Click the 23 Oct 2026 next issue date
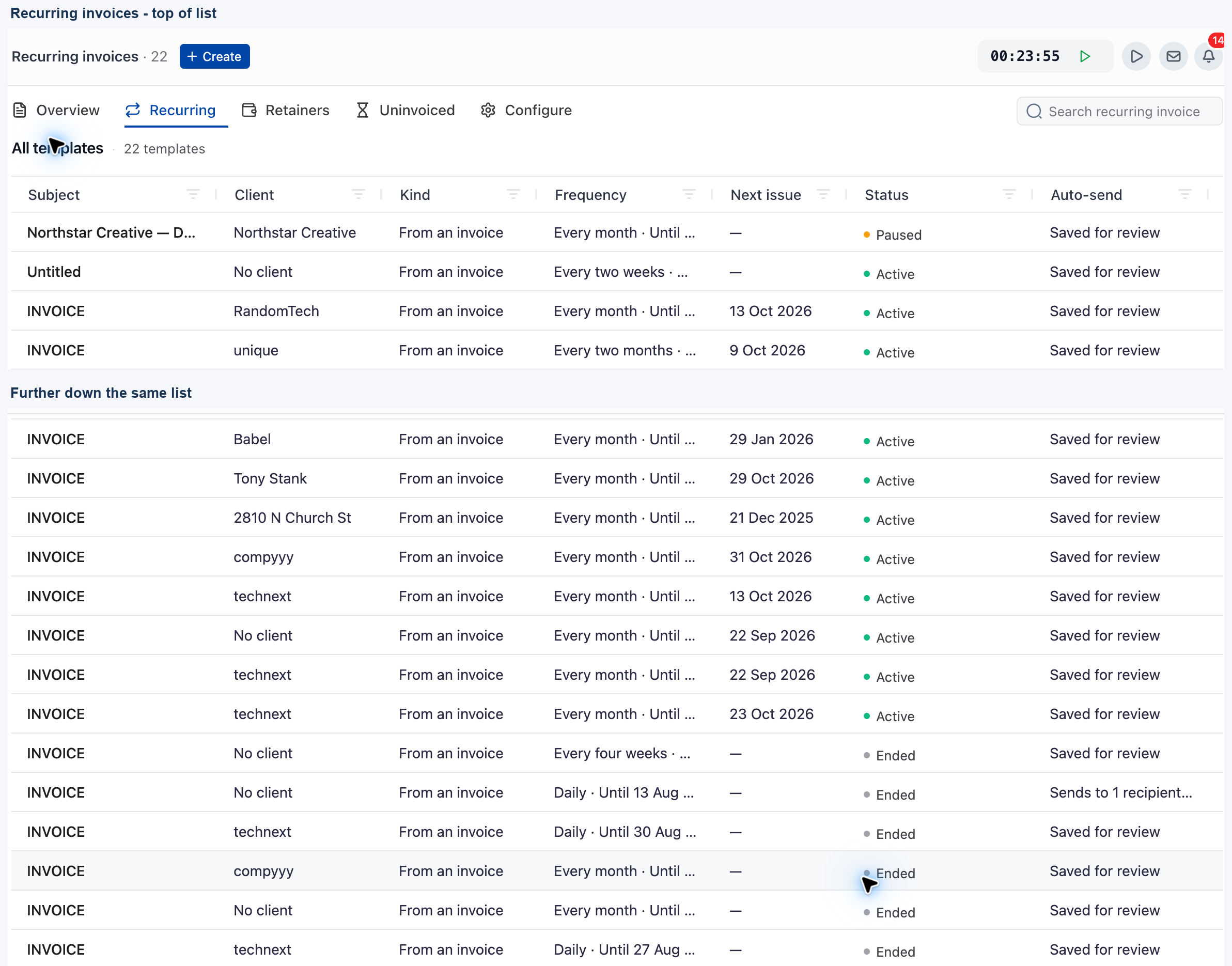The width and height of the screenshot is (1232, 966). pos(771,714)
